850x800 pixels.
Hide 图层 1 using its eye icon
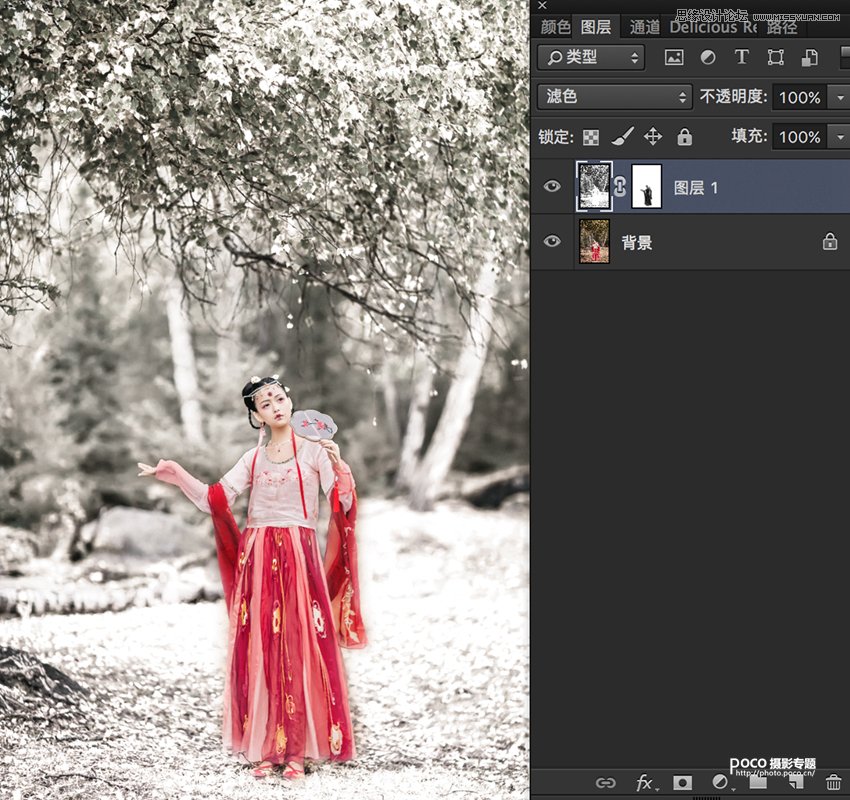pos(552,186)
